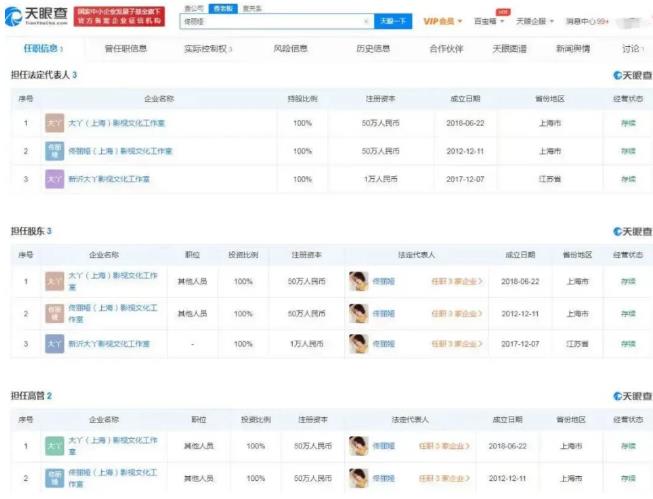Open 新沂大丫影视文化工作室 link in shareholder table

(109, 344)
